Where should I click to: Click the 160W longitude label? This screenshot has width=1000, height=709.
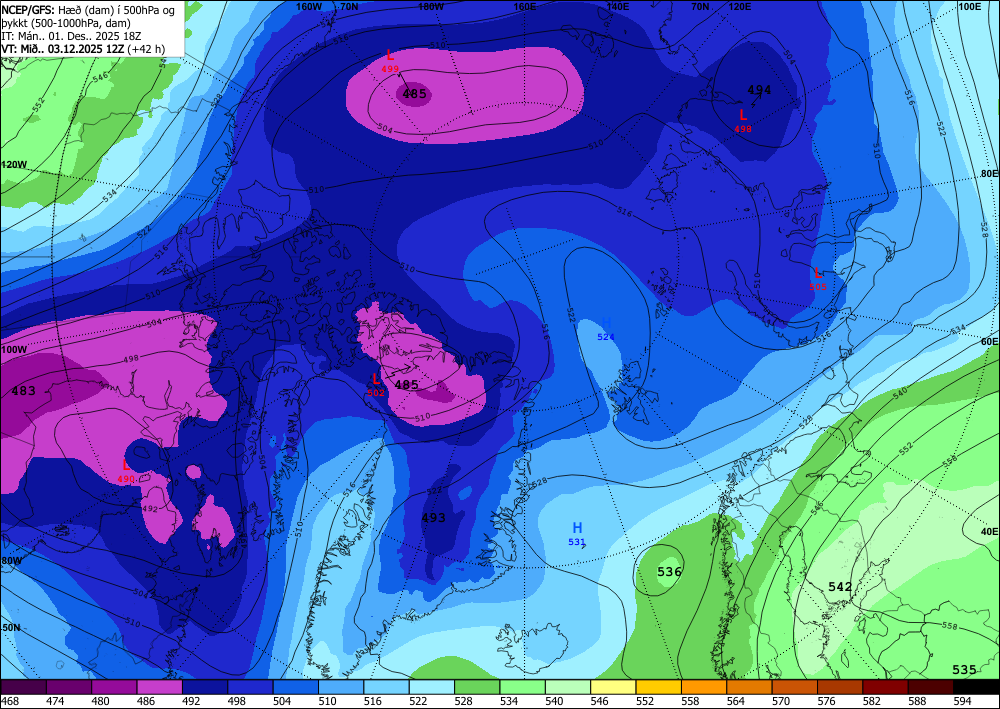309,6
